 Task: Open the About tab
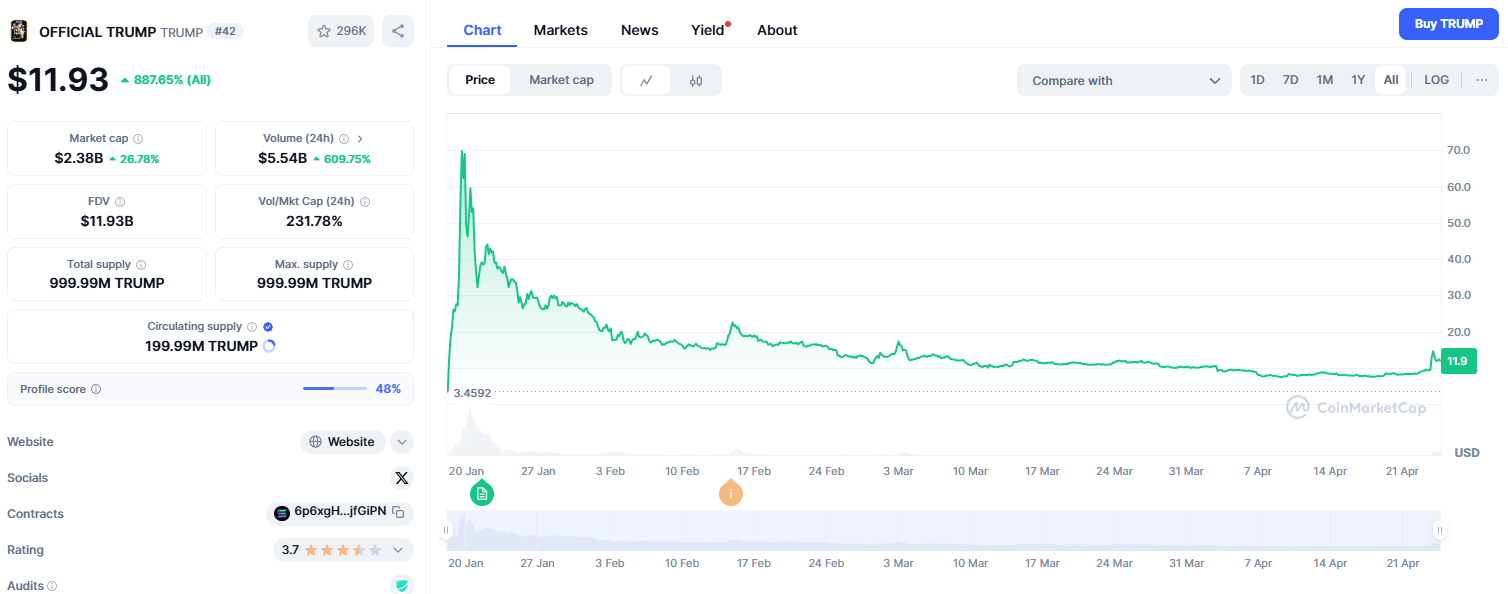pos(777,30)
